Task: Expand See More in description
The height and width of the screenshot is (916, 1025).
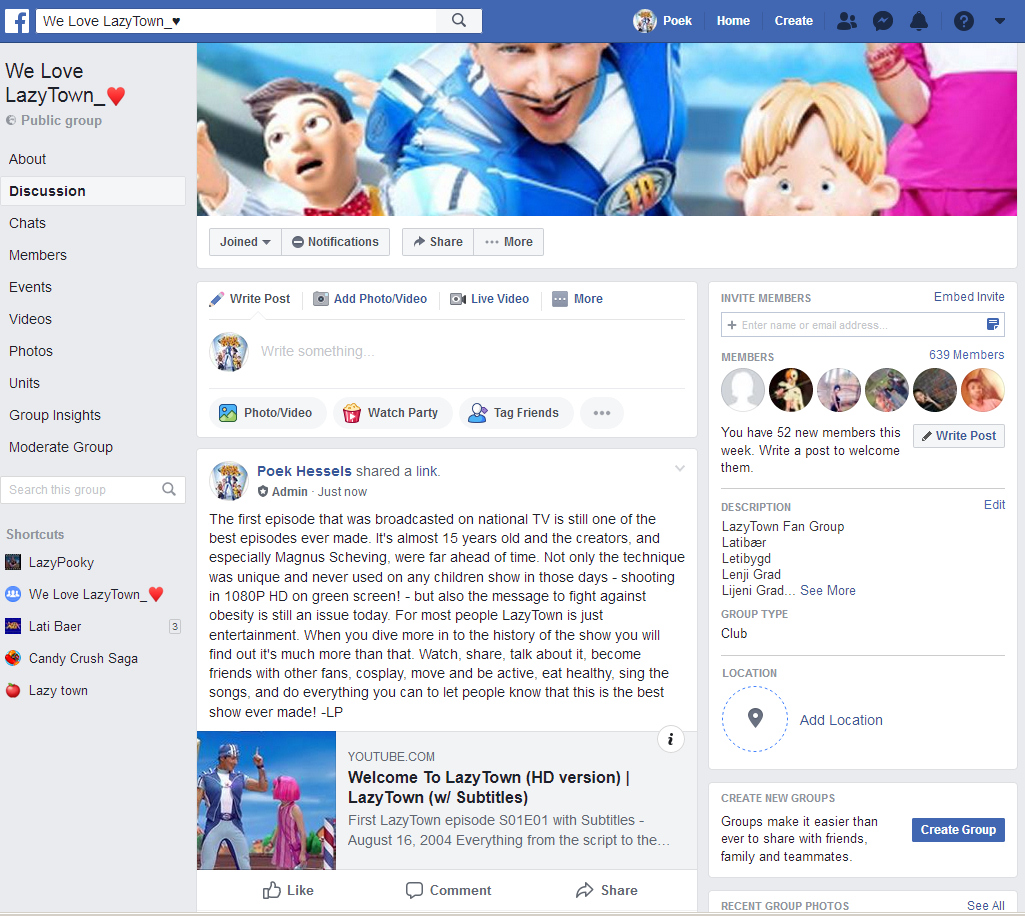Action: 828,591
